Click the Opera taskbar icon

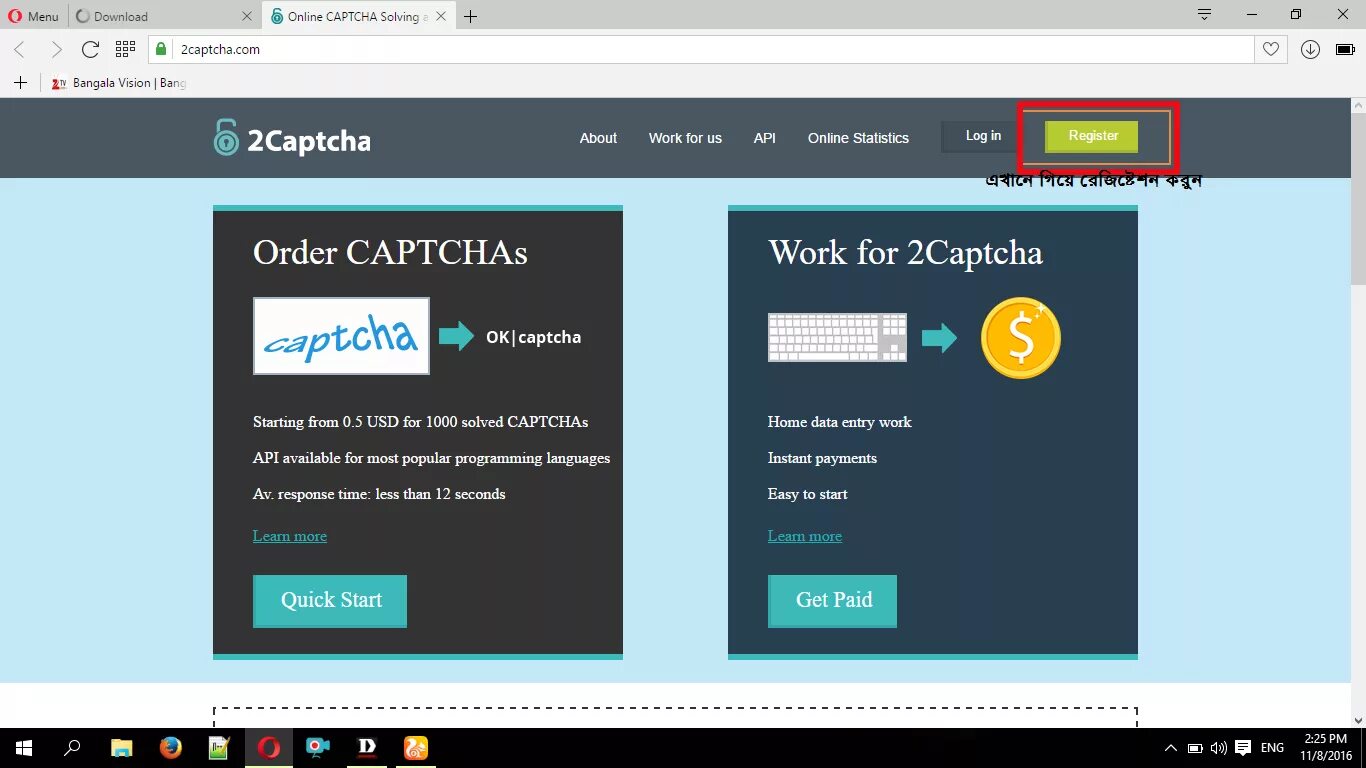point(268,748)
